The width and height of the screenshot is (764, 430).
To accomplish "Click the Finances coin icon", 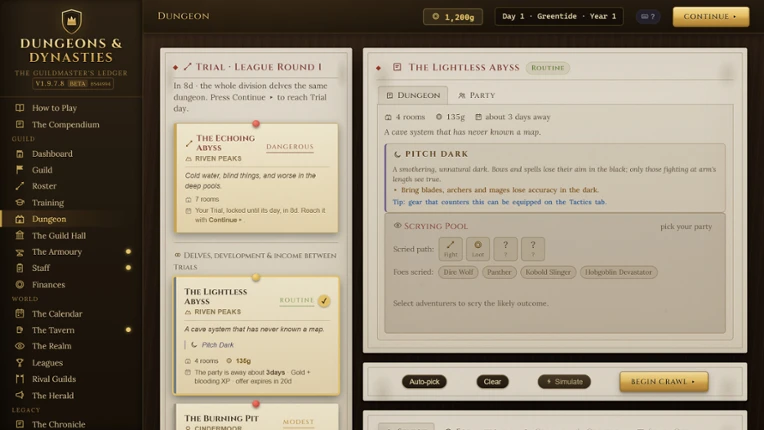I will tap(19, 284).
